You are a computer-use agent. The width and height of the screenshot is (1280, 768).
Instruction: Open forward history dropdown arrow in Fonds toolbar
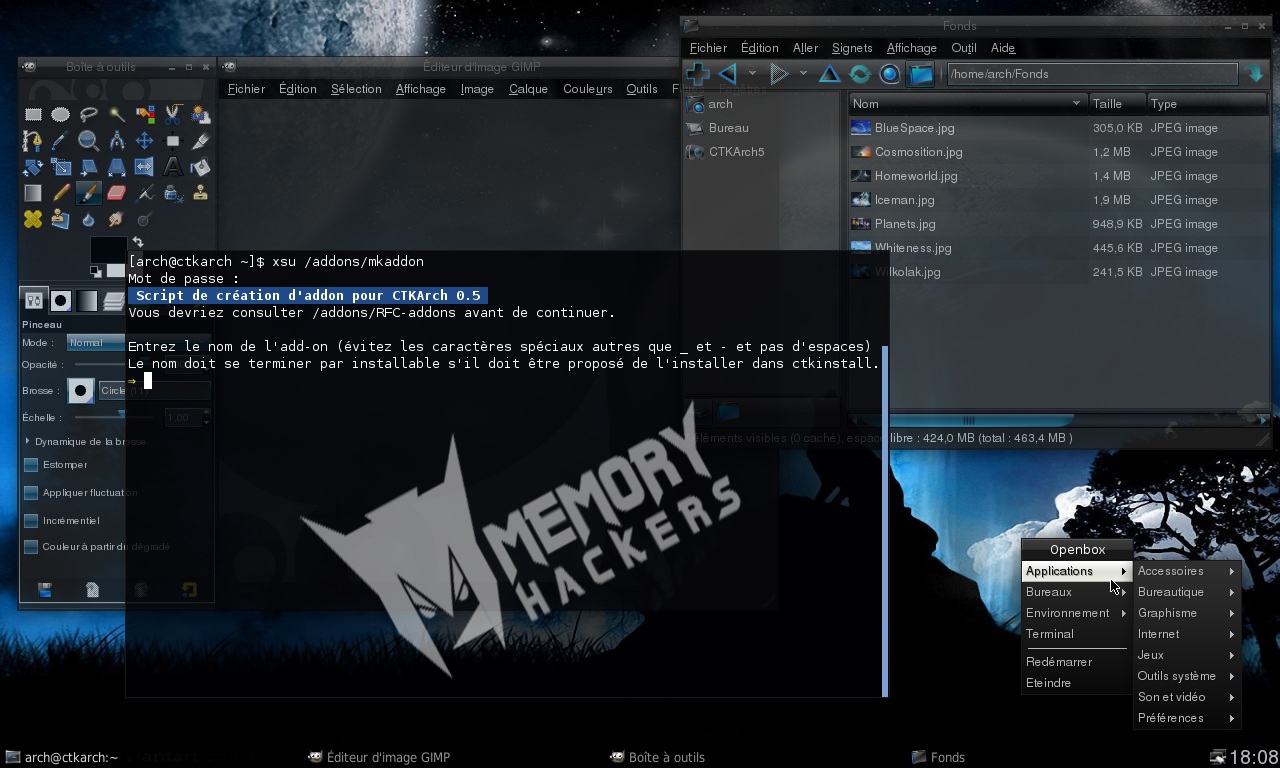pos(803,74)
